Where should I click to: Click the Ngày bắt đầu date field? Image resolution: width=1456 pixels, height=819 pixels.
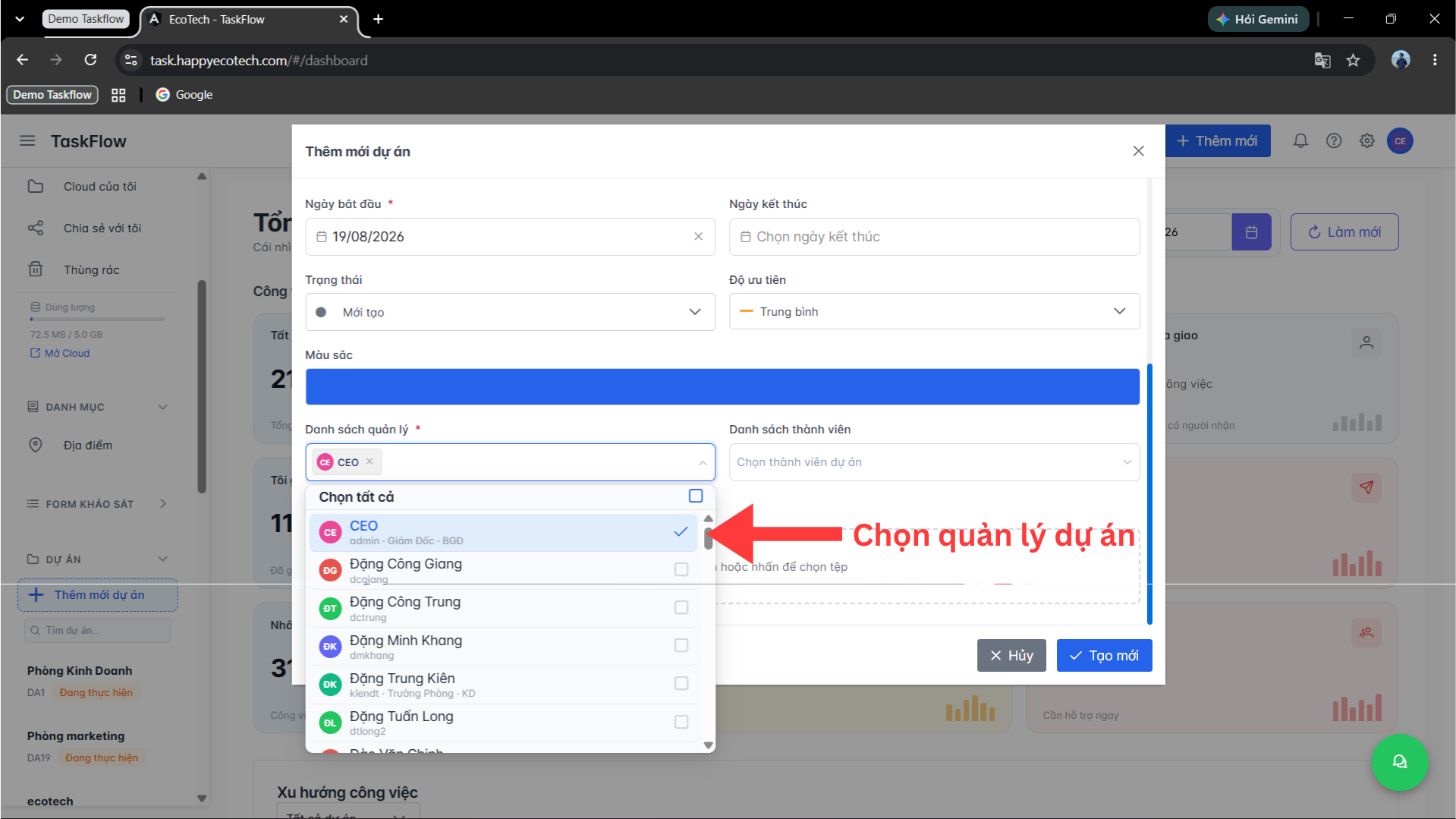tap(510, 237)
